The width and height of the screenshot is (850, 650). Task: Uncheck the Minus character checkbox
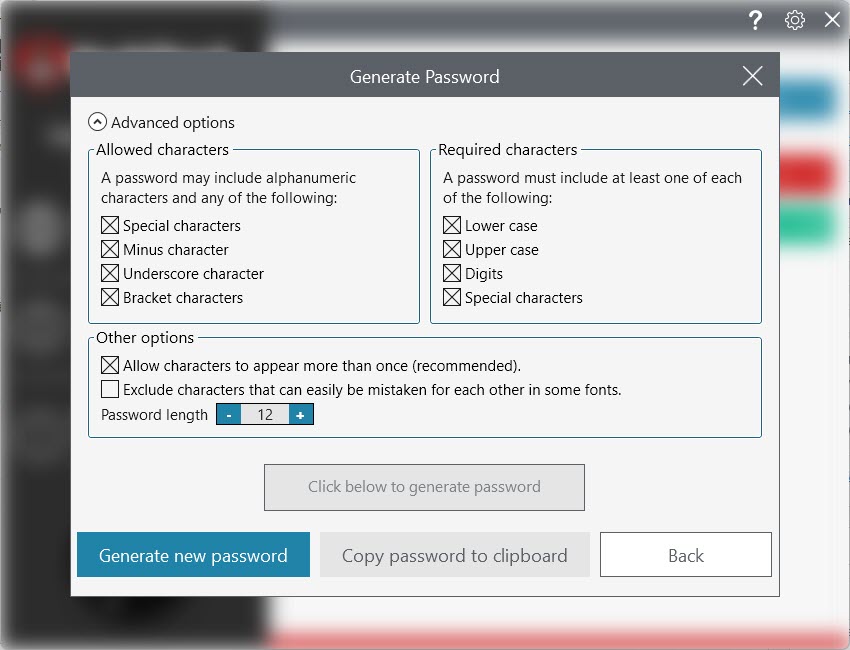pyautogui.click(x=110, y=249)
